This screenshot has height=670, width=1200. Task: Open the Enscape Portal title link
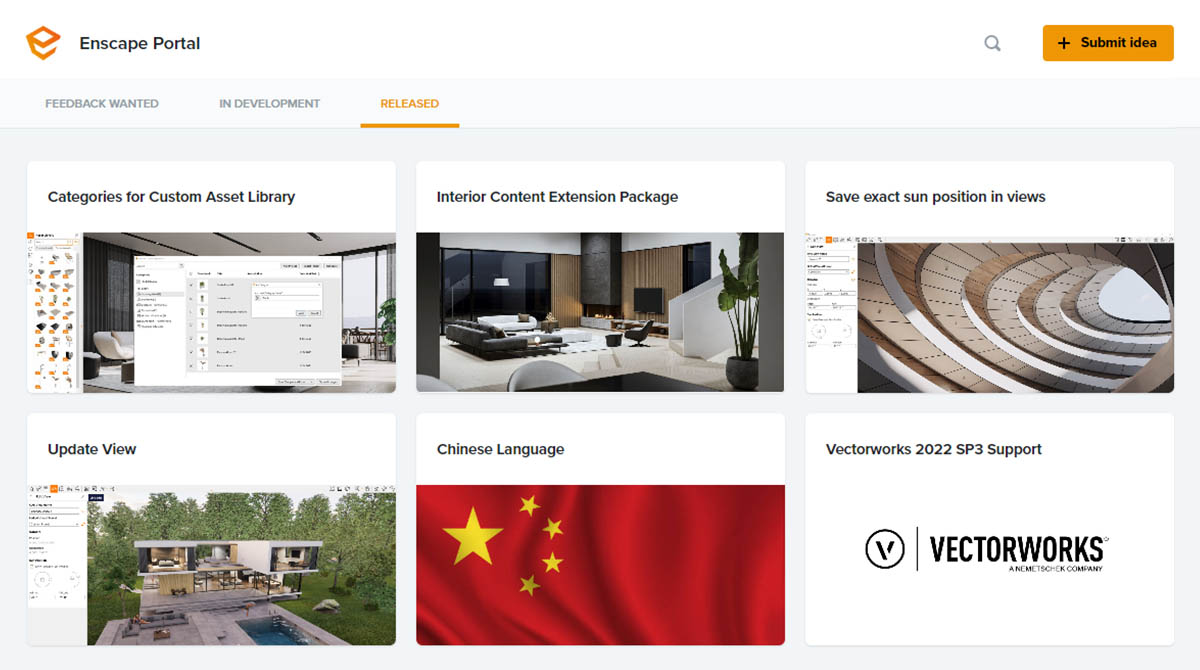[x=140, y=43]
